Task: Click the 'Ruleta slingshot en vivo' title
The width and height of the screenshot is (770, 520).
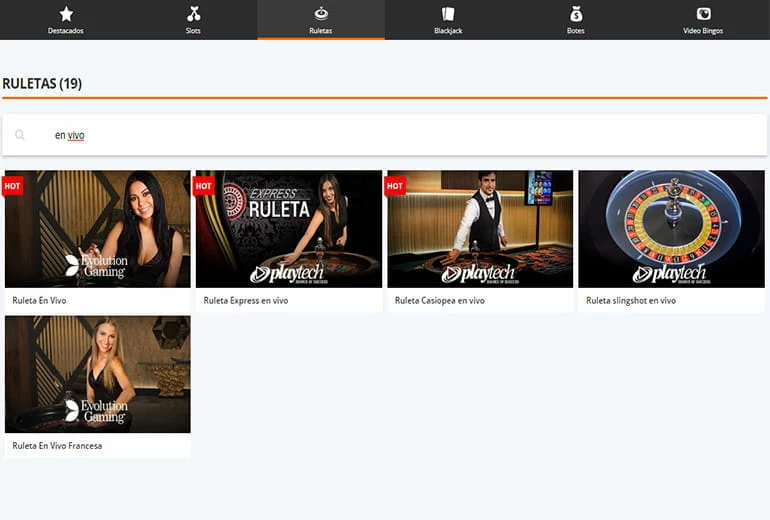Action: pos(631,301)
